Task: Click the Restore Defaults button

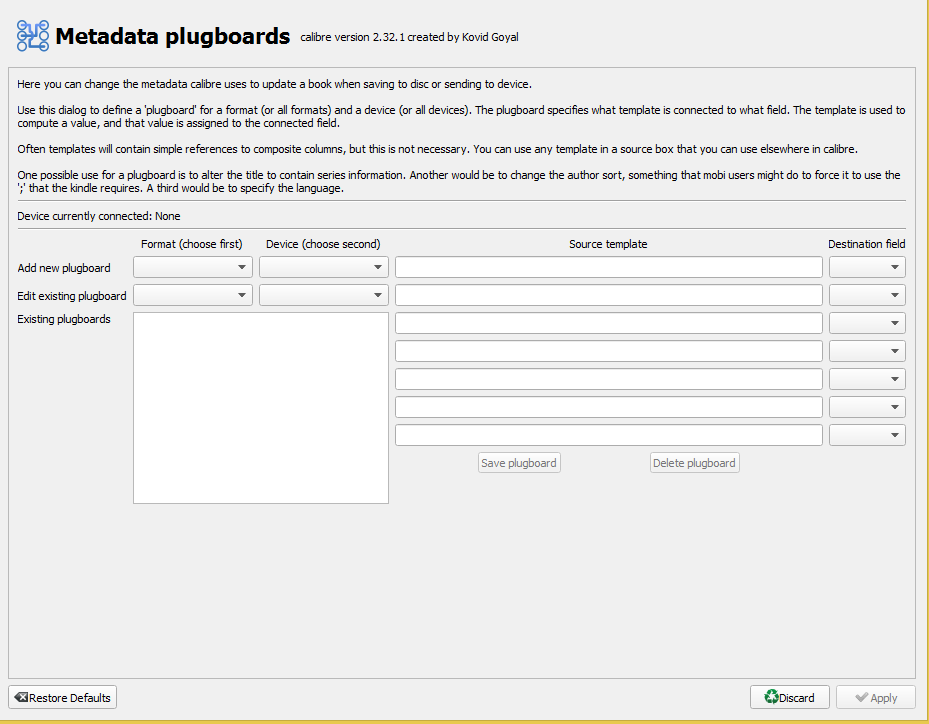Action: (62, 697)
